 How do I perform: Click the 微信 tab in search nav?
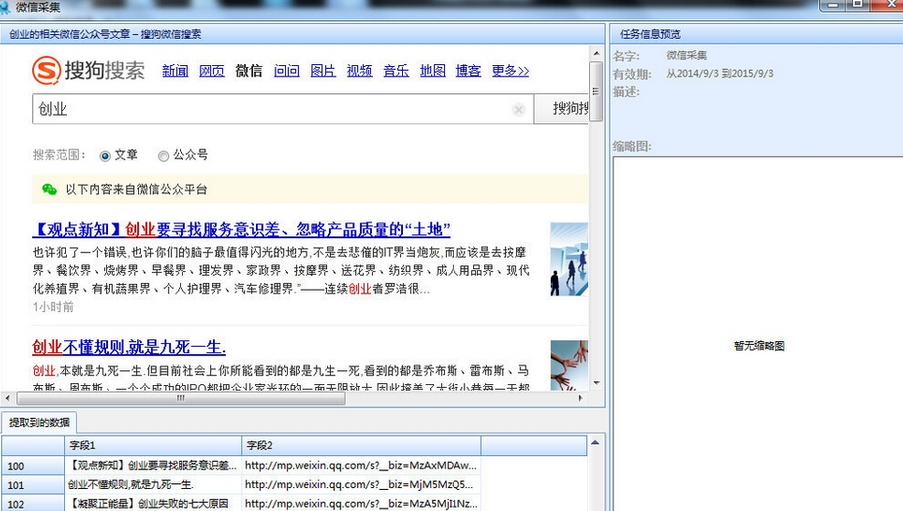249,71
